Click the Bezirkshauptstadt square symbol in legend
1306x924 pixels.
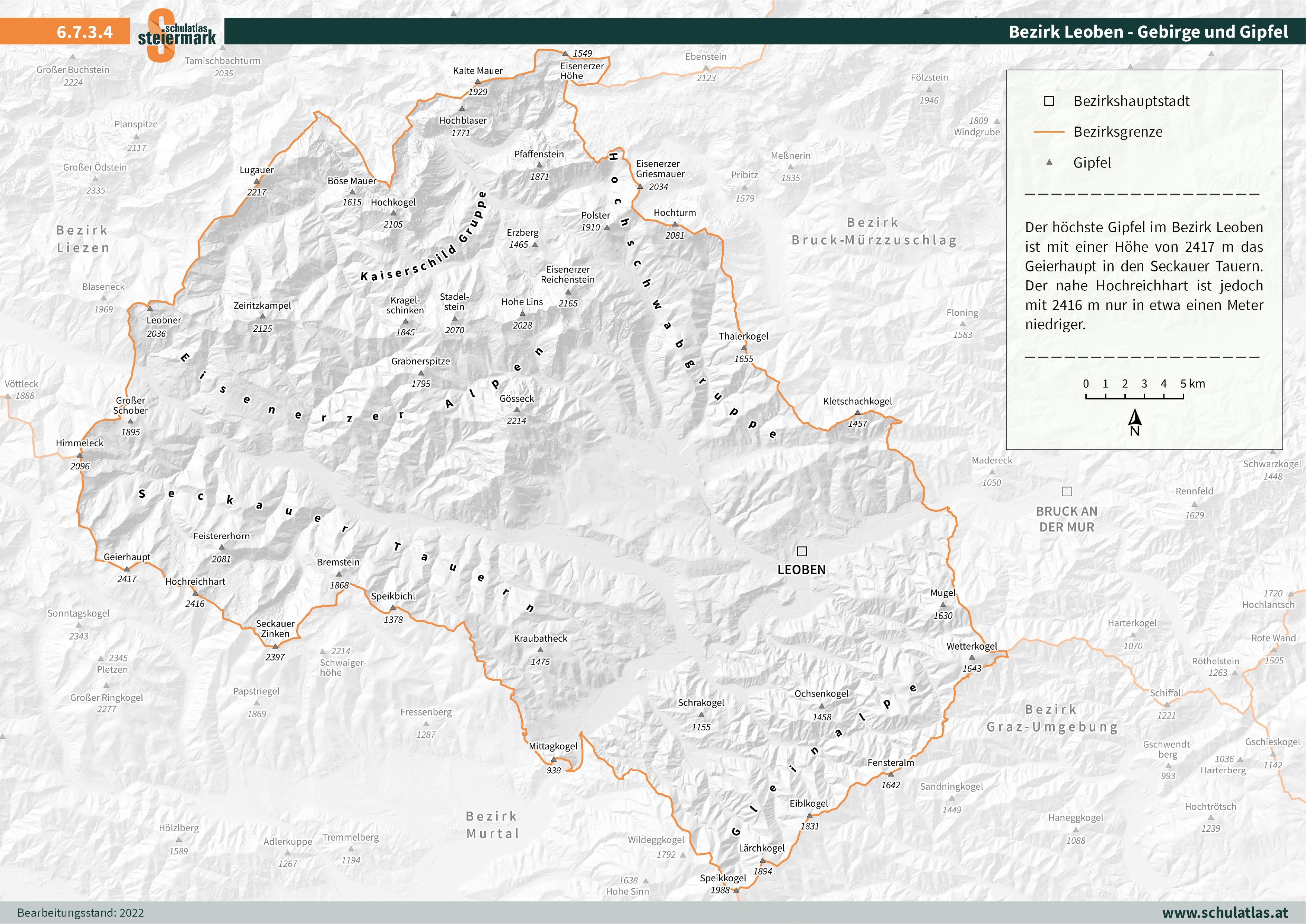[x=1049, y=101]
